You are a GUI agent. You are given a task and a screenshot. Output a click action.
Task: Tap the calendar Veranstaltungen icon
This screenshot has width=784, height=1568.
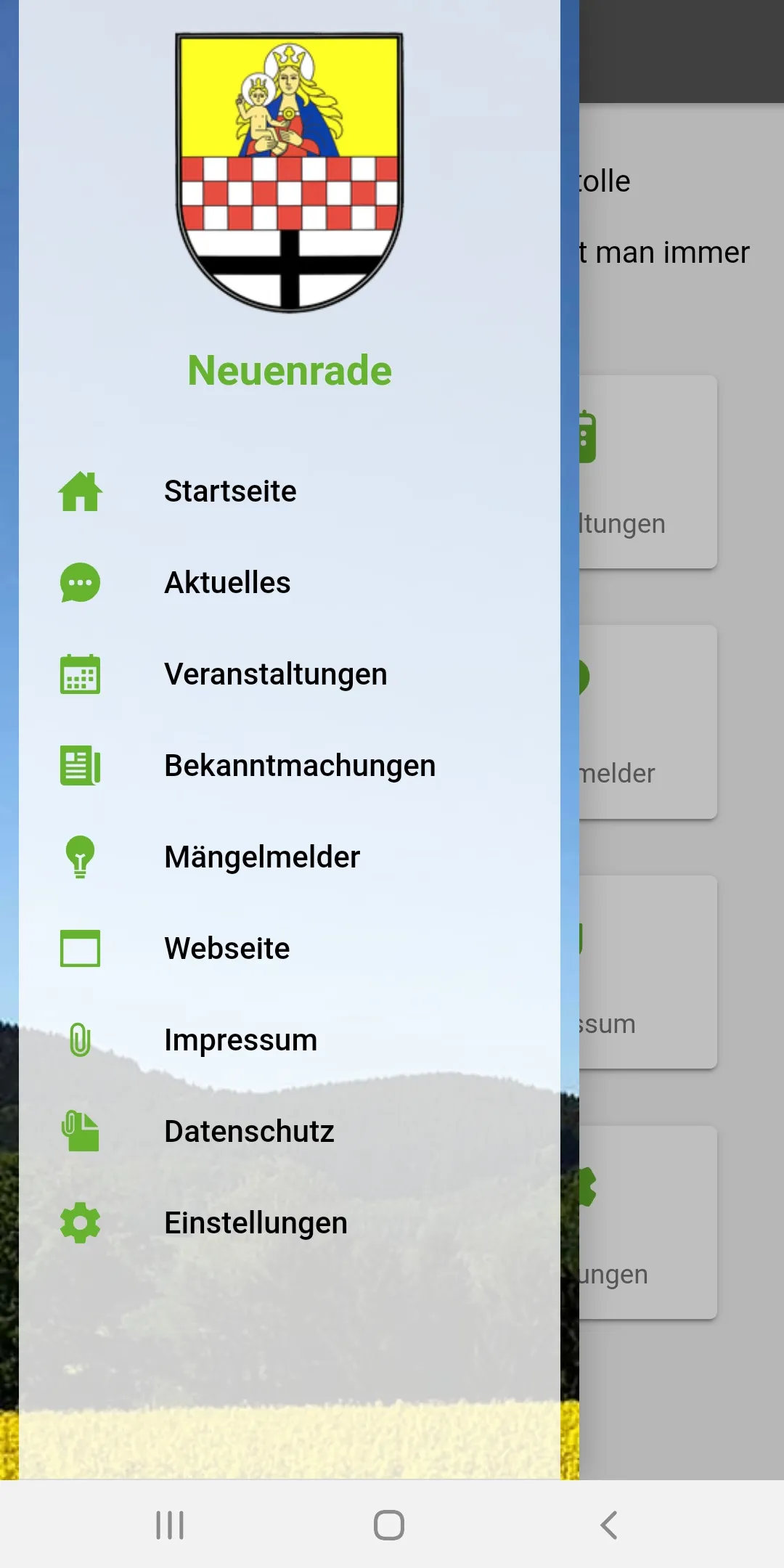click(x=80, y=674)
